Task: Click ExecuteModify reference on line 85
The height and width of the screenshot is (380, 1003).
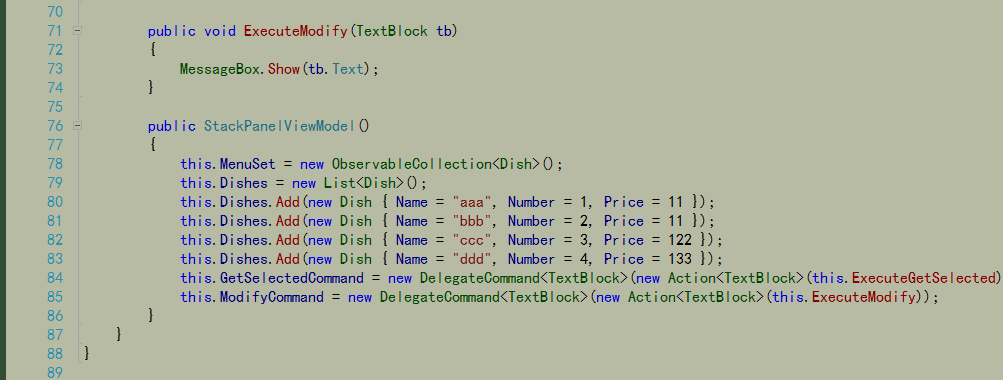Action: pos(864,297)
